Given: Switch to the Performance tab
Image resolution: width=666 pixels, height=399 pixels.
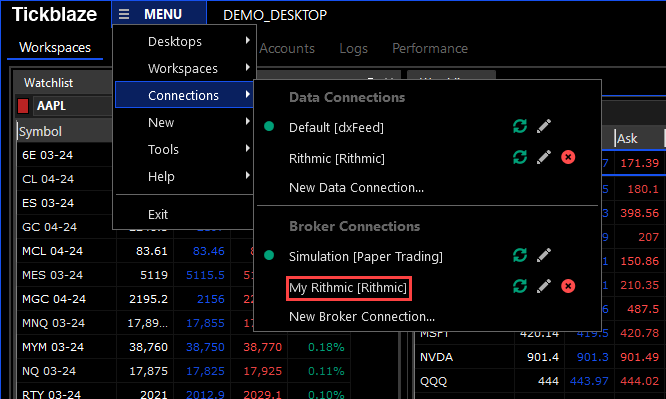Looking at the screenshot, I should pos(430,48).
